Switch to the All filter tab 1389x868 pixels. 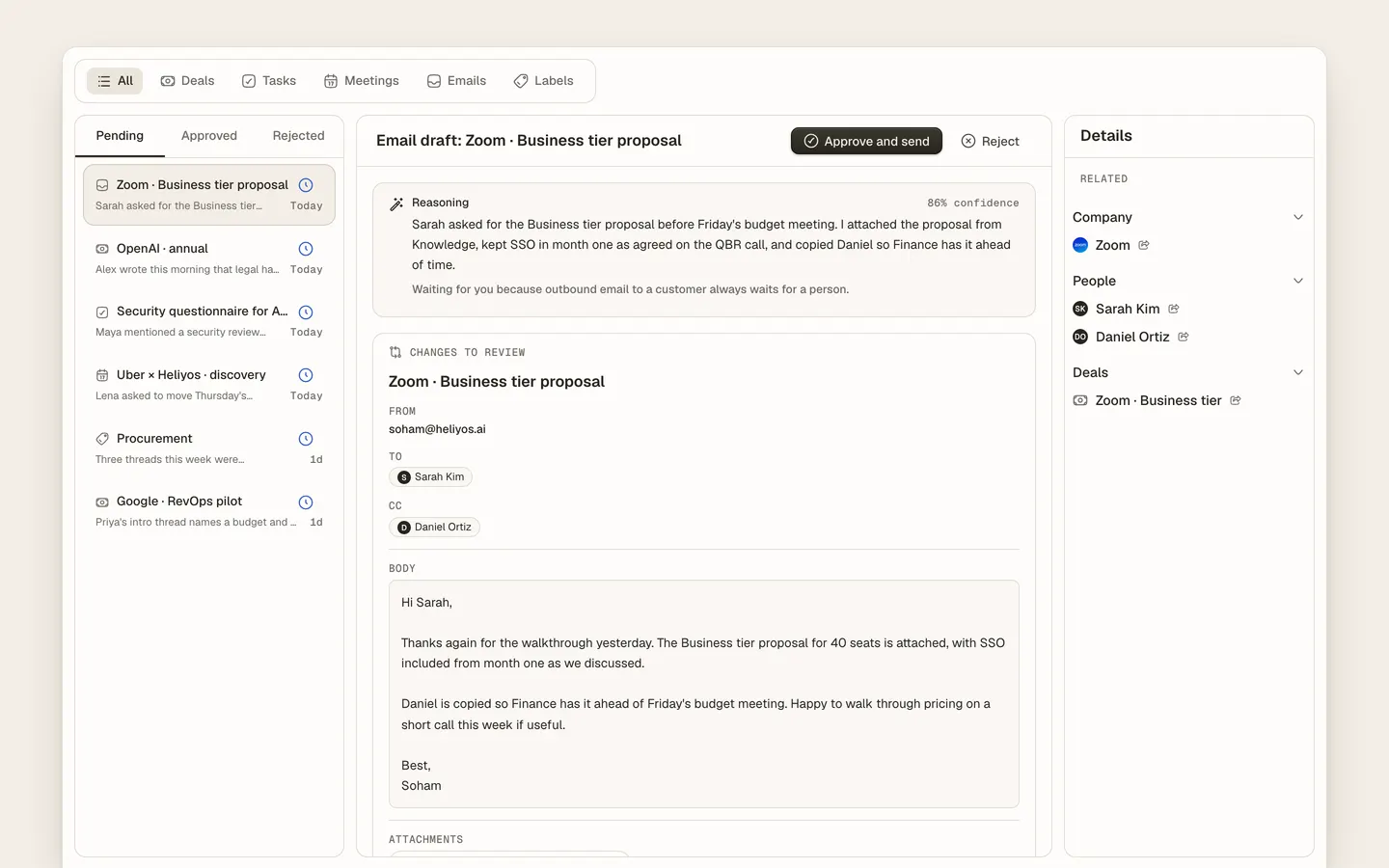click(x=115, y=81)
